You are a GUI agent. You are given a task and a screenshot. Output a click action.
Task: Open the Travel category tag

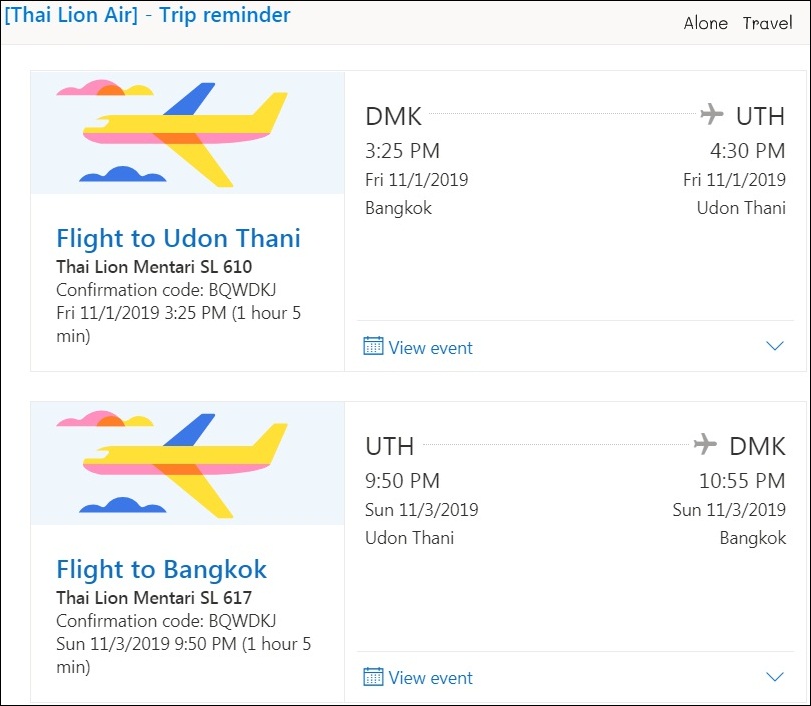pyautogui.click(x=767, y=23)
